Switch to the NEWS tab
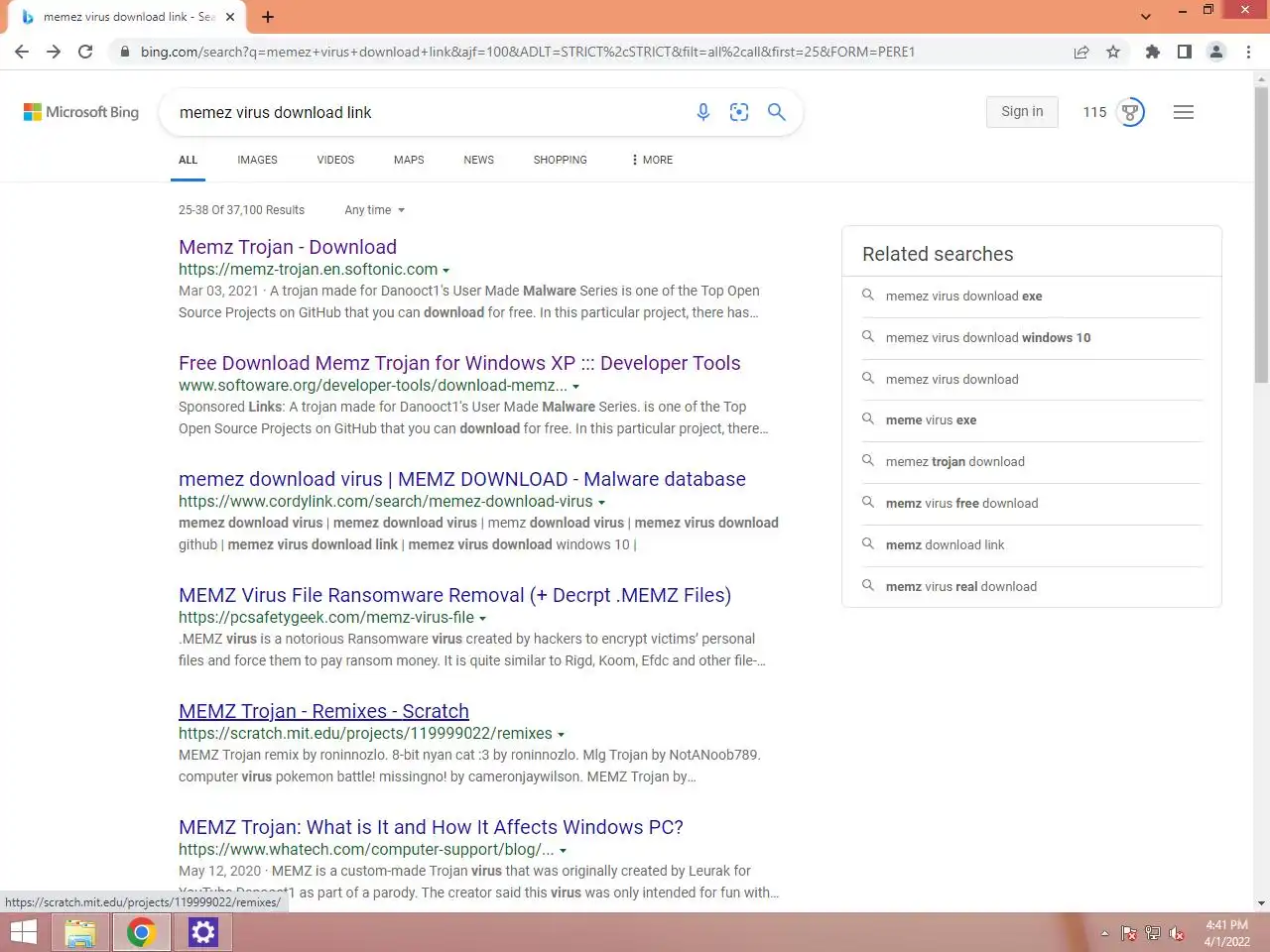The image size is (1270, 952). tap(478, 160)
